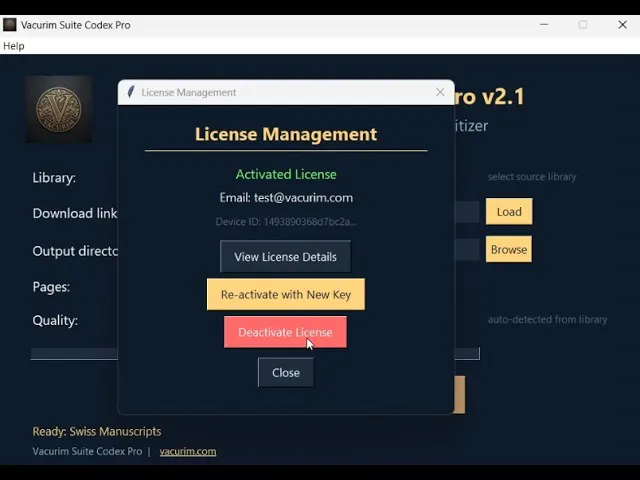Click the Quality: label

click(x=55, y=320)
